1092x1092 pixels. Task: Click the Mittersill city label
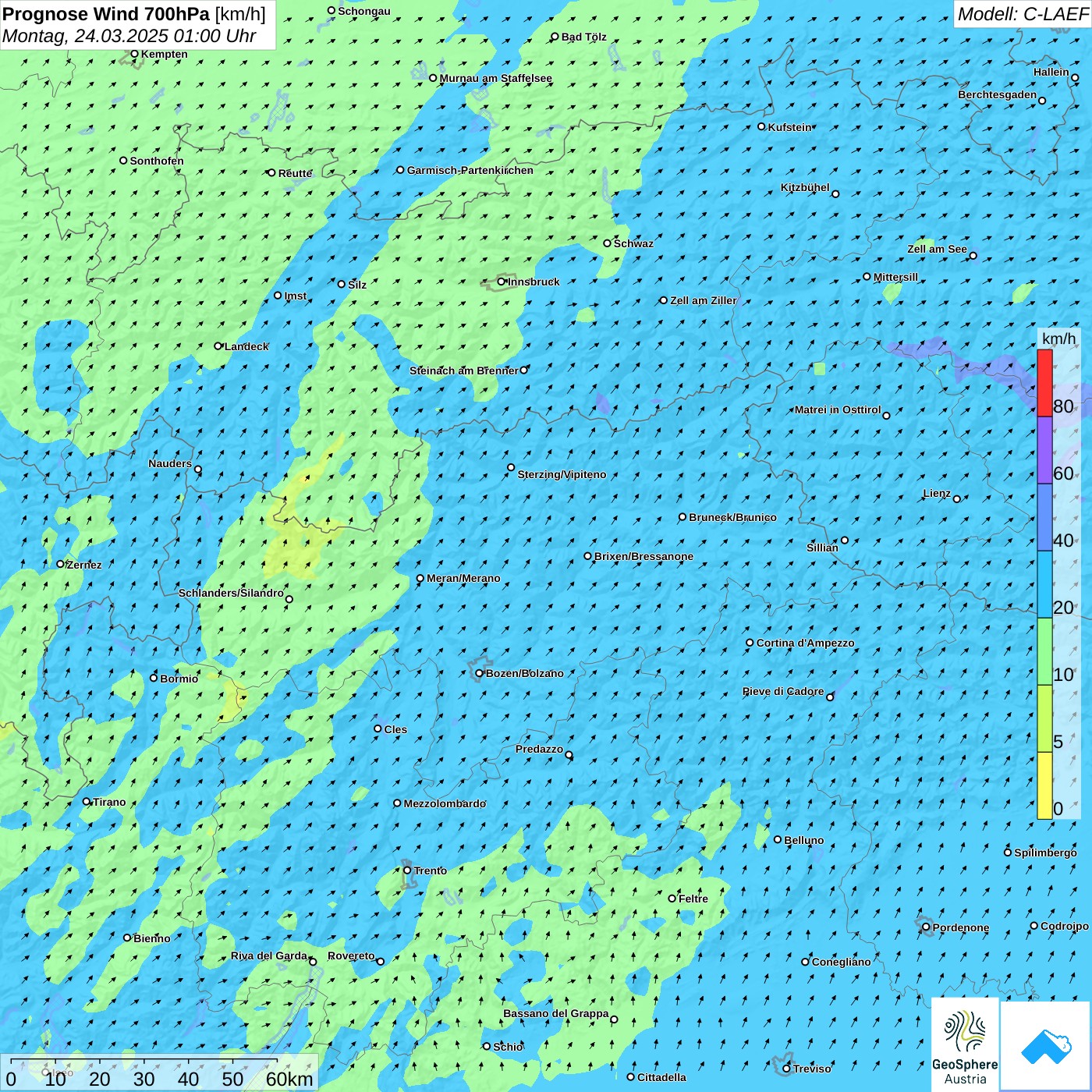pyautogui.click(x=895, y=277)
